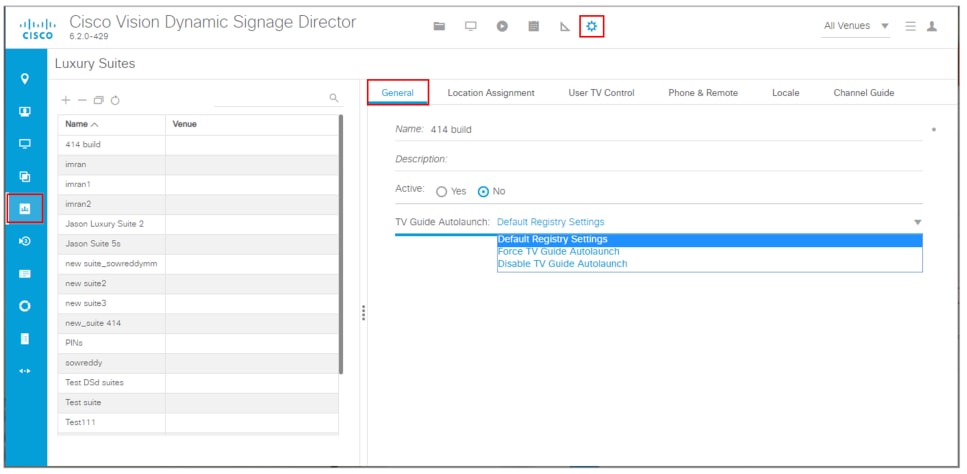The image size is (967, 474).
Task: Choose Disable TV Guide Autolaunch option
Action: point(710,264)
